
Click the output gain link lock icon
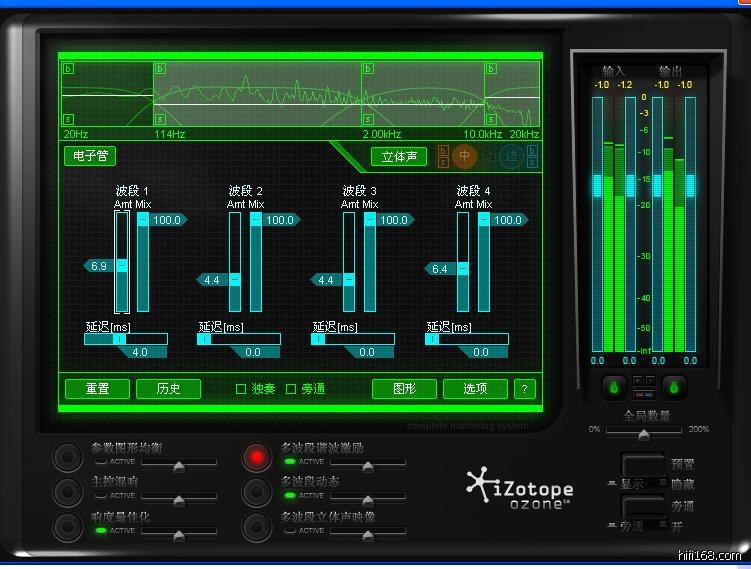675,386
